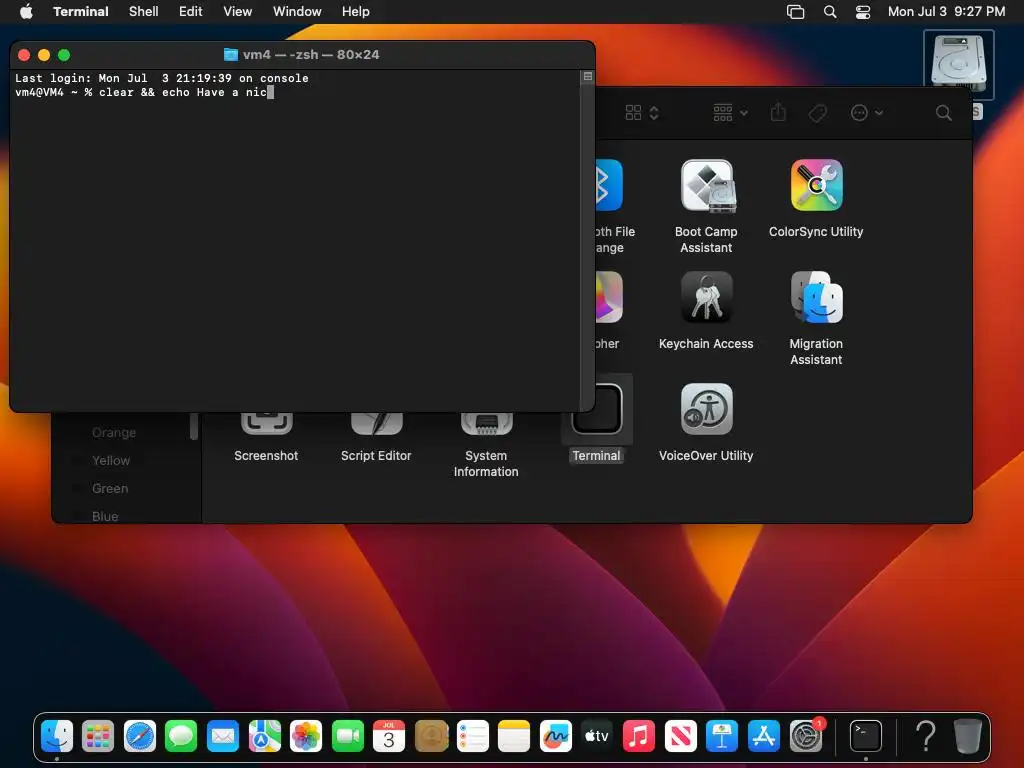The image size is (1024, 768).
Task: Open System Settings from the Dock
Action: 806,736
